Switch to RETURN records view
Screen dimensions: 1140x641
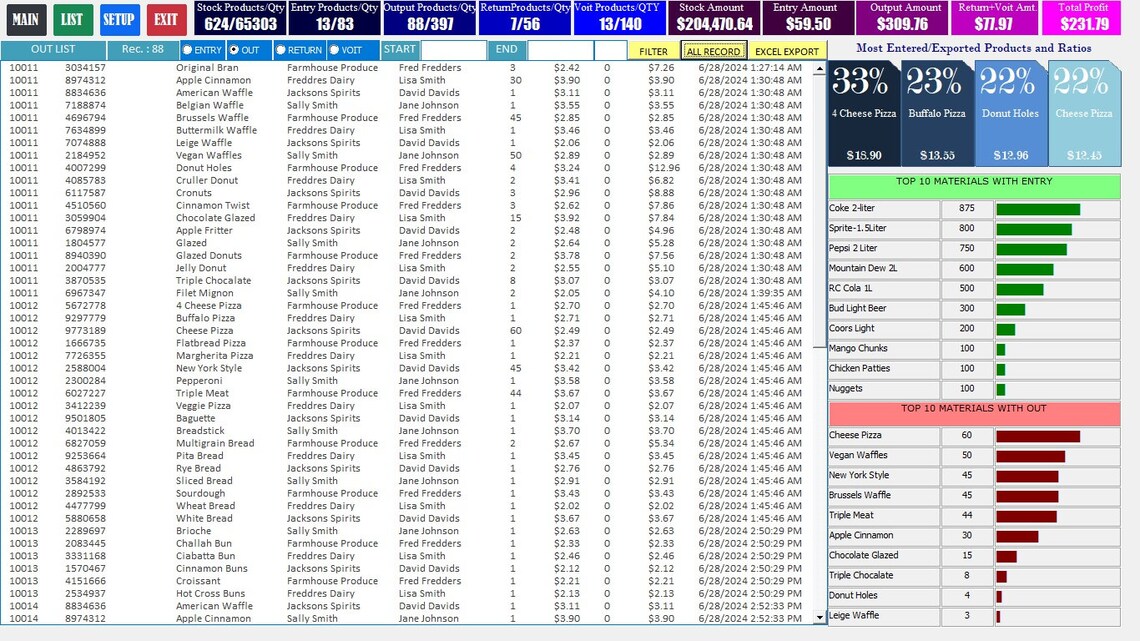pyautogui.click(x=296, y=50)
